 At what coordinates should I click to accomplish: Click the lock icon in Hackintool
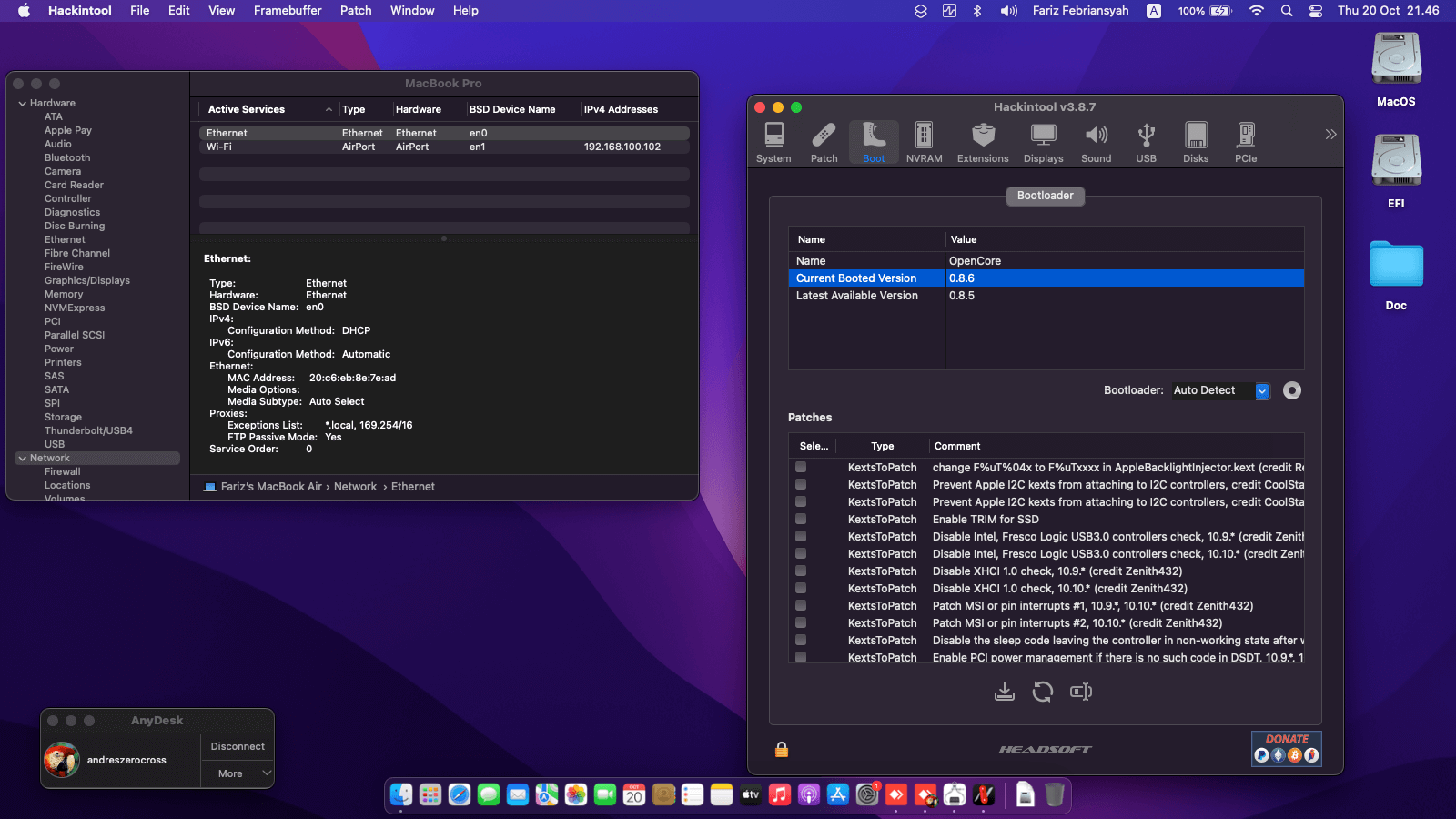781,750
